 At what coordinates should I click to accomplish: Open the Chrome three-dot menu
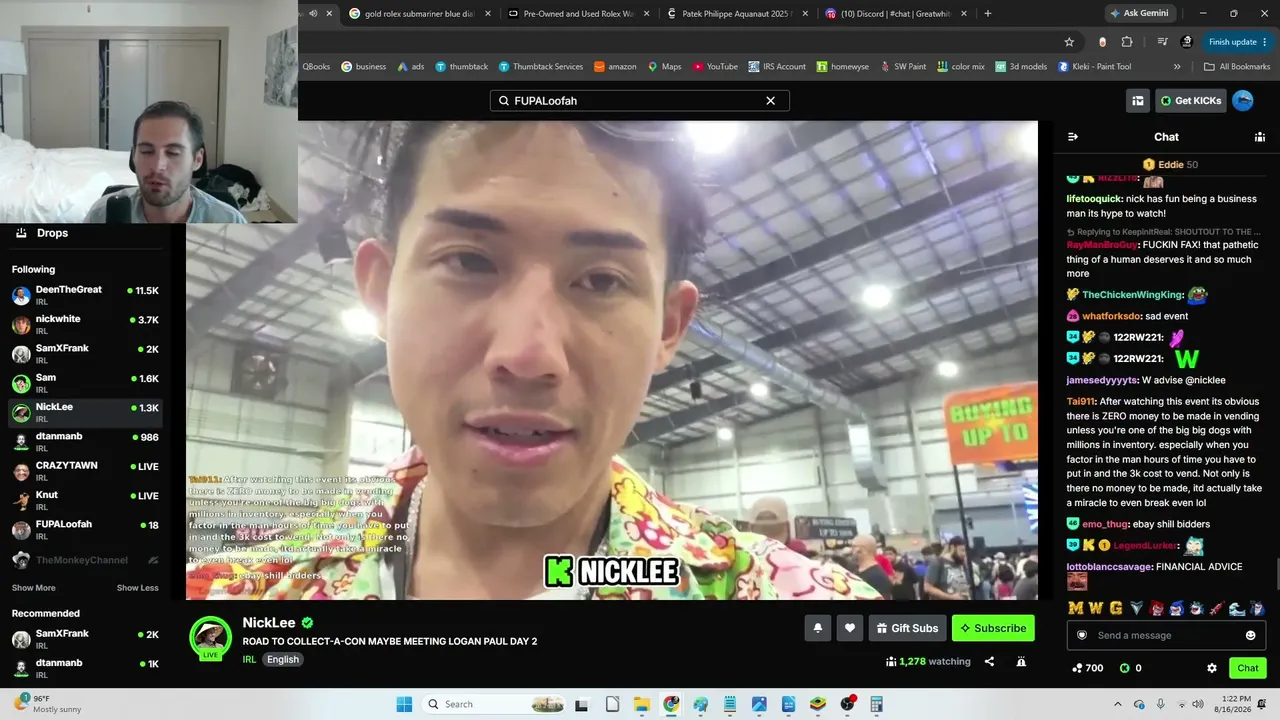[1264, 42]
